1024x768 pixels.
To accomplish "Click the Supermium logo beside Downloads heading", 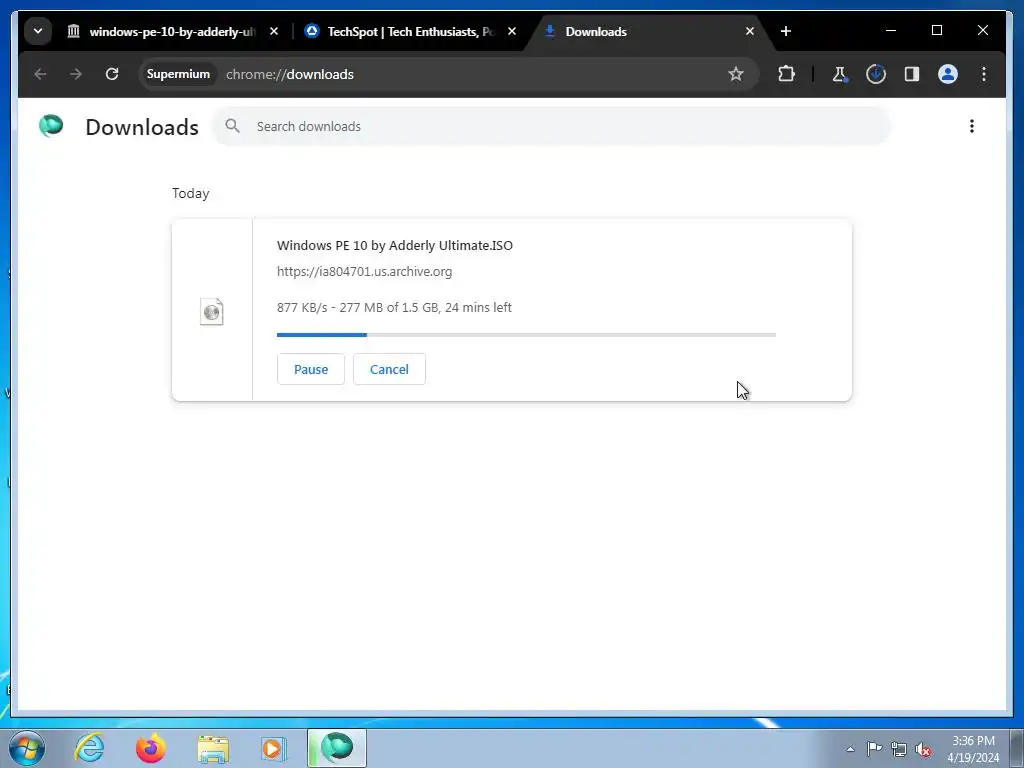I will pyautogui.click(x=51, y=125).
